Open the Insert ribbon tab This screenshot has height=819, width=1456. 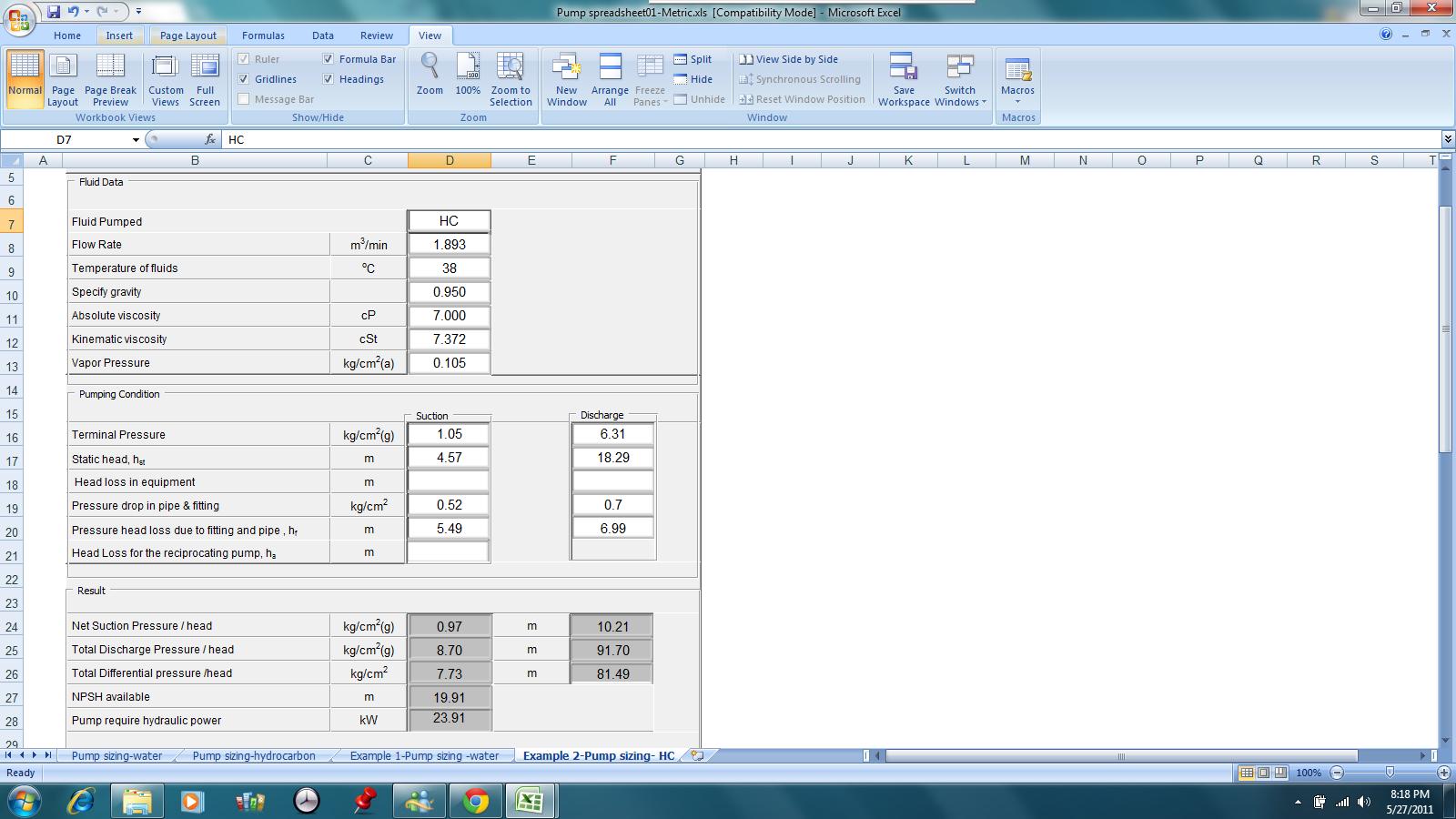tap(119, 35)
